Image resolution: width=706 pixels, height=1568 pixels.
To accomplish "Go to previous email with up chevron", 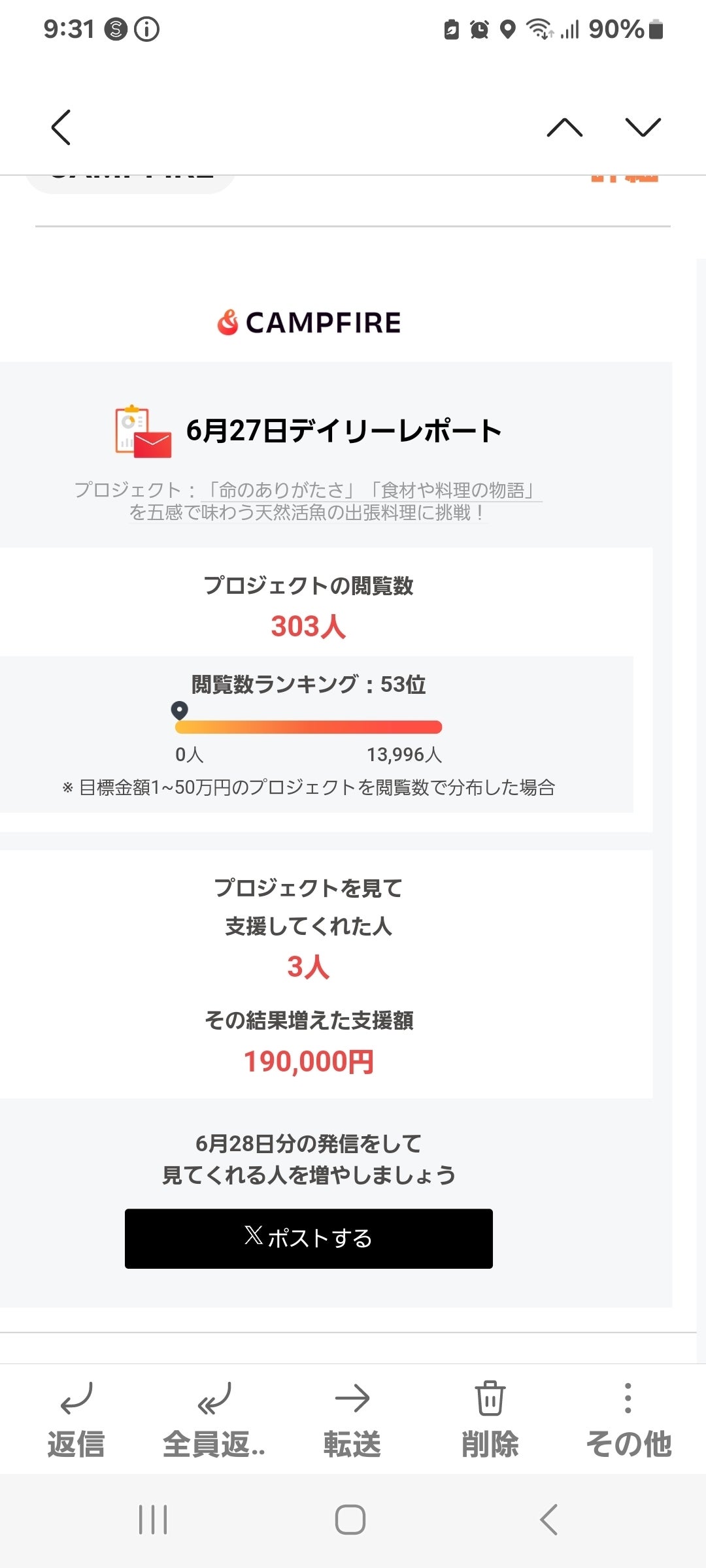I will (x=564, y=127).
